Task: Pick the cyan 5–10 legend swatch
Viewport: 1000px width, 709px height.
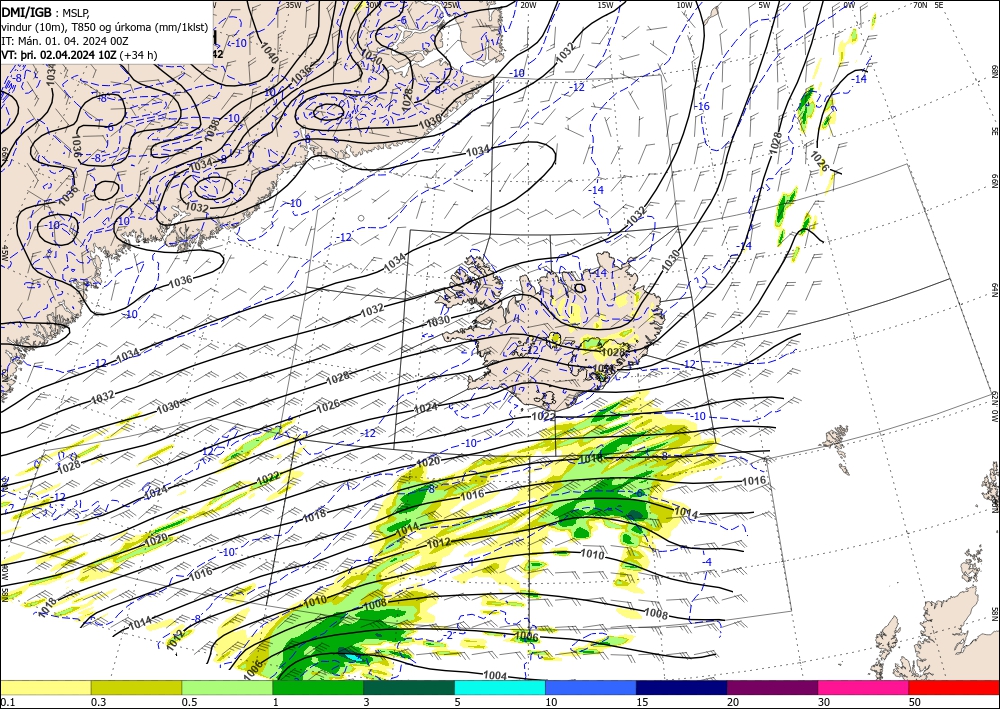Action: pos(500,687)
